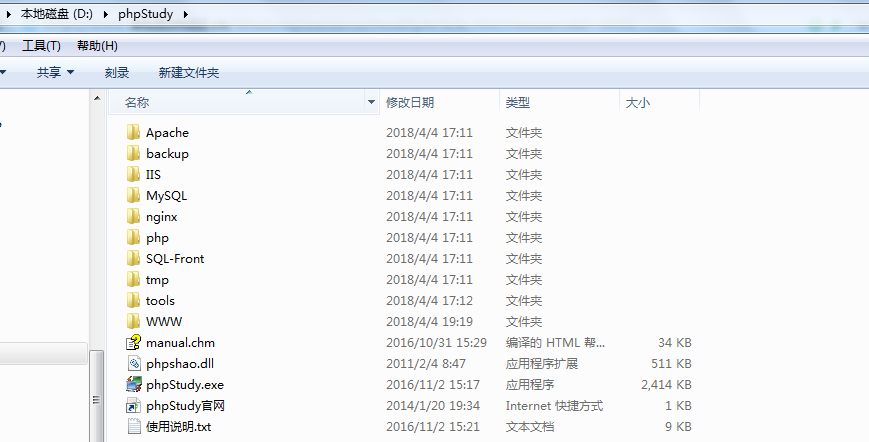
Task: Select the file name nginx
Action: (x=162, y=217)
